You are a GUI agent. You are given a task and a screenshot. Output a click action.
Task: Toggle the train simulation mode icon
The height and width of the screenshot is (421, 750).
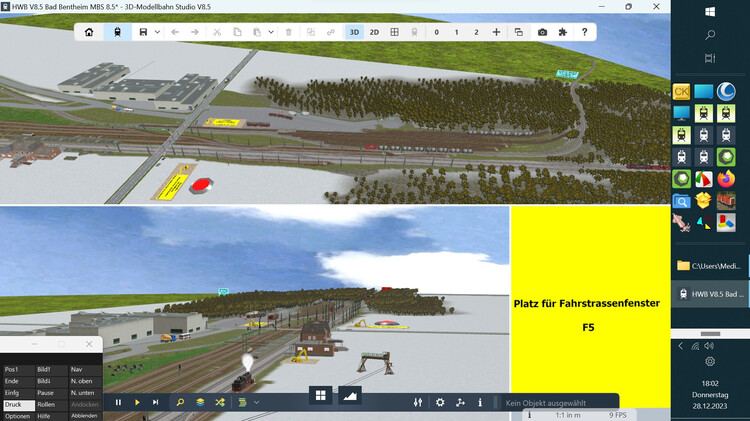(x=117, y=32)
